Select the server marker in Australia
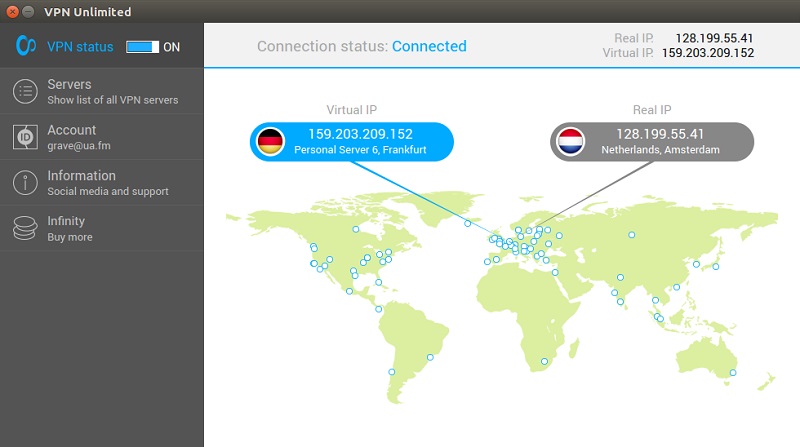The image size is (800, 447). (x=733, y=372)
